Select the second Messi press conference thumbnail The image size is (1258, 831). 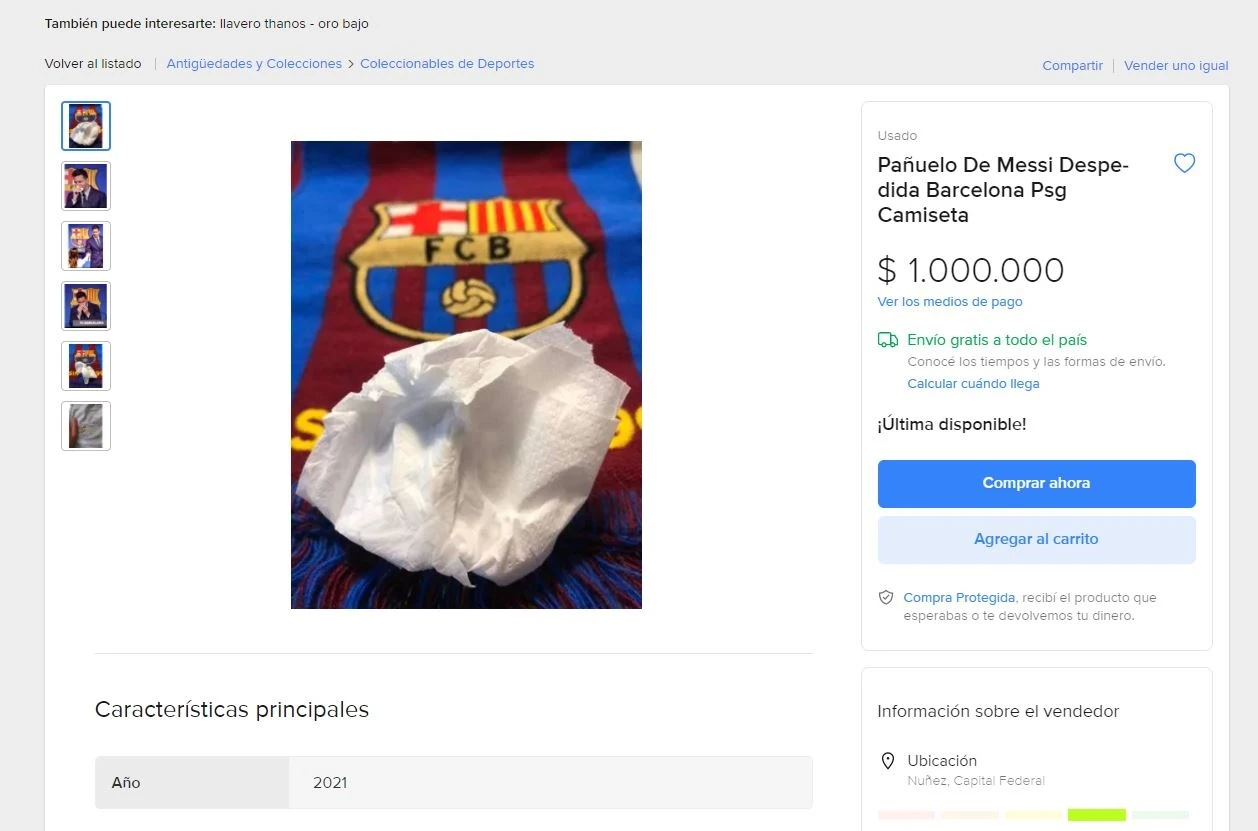[85, 186]
